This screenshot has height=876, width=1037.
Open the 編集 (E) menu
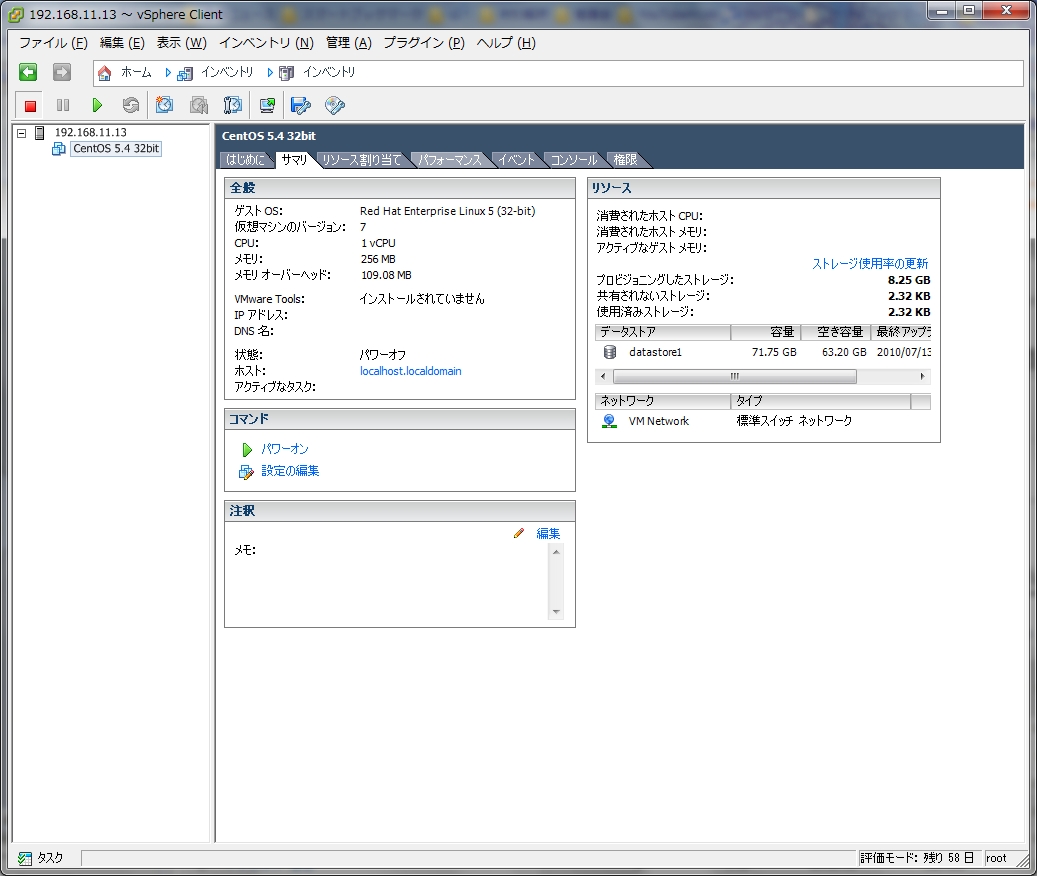click(x=122, y=43)
